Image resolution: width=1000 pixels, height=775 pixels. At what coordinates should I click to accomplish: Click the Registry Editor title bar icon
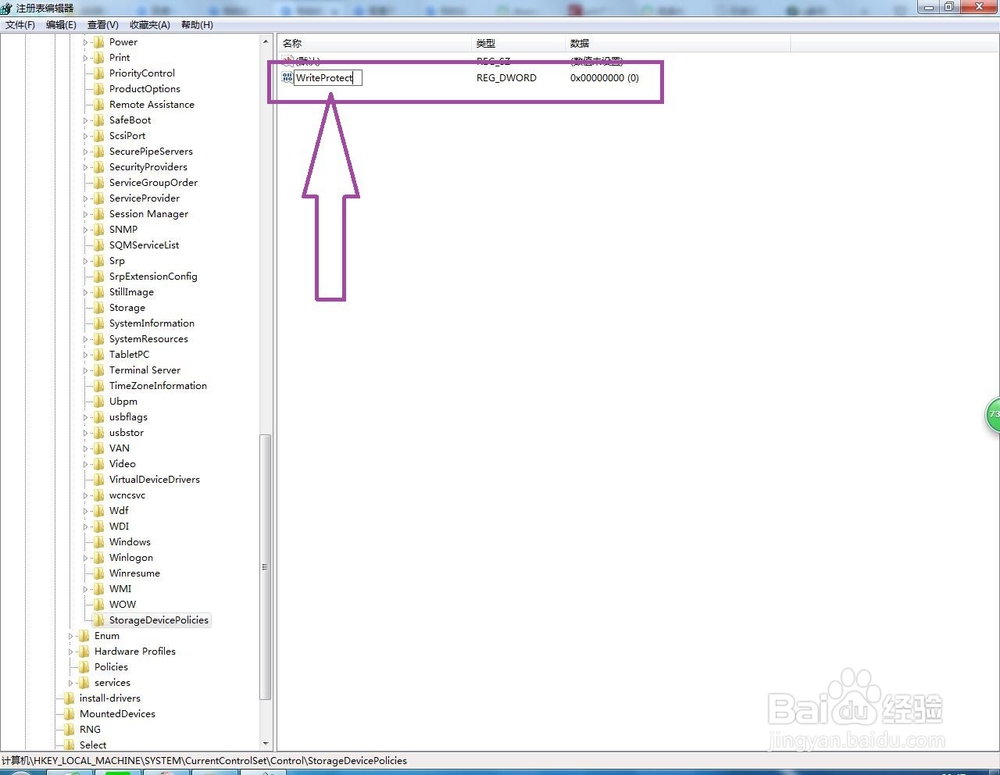click(x=6, y=8)
